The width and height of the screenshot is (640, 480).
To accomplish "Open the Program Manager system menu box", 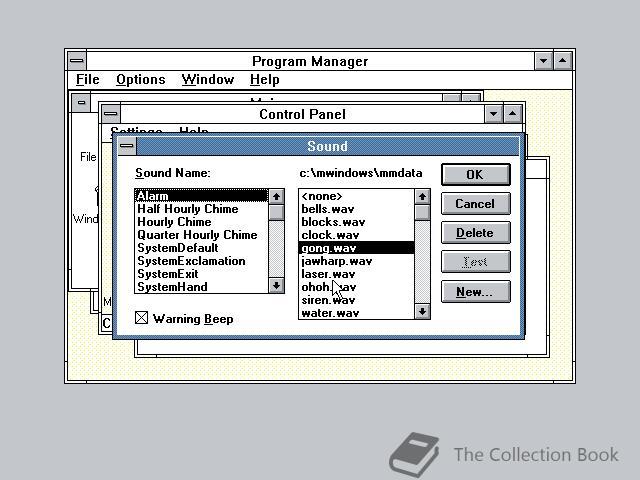I will click(x=77, y=61).
